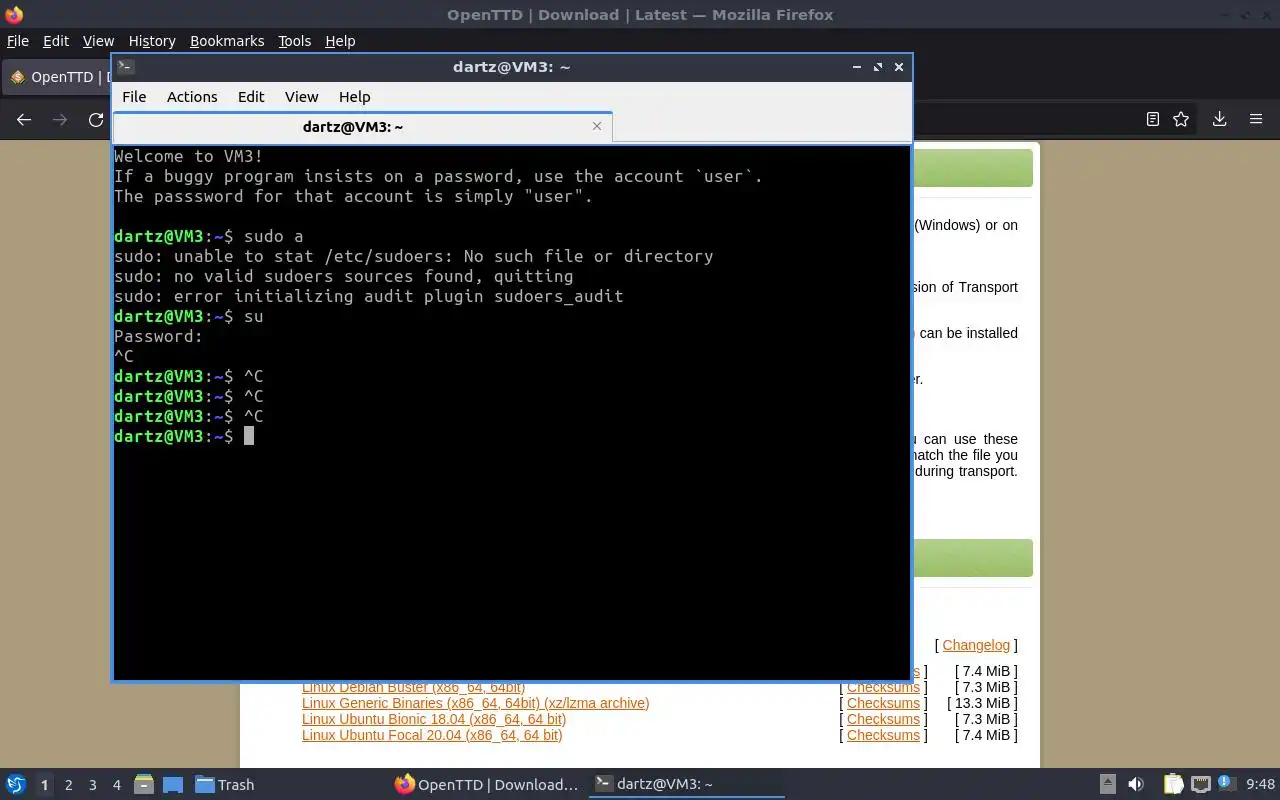Open Trash from the taskbar
Viewport: 1280px width, 800px height.
coord(224,784)
